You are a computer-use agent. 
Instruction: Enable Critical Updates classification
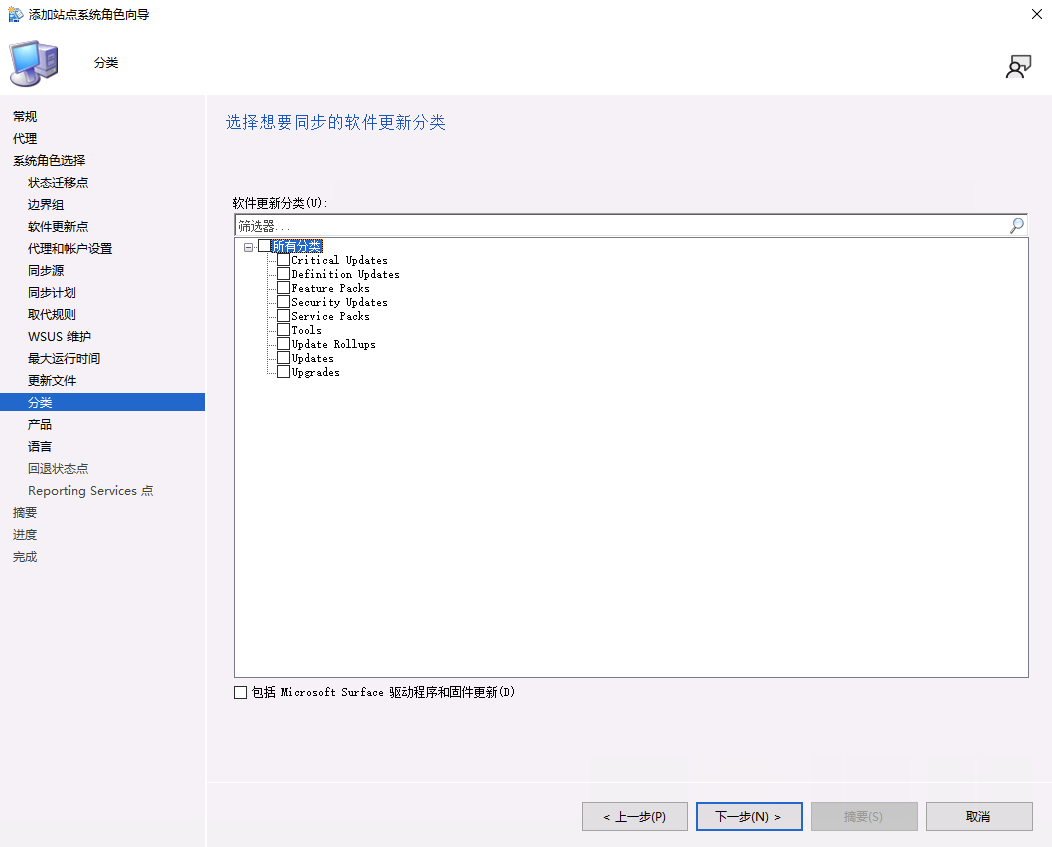pos(284,260)
